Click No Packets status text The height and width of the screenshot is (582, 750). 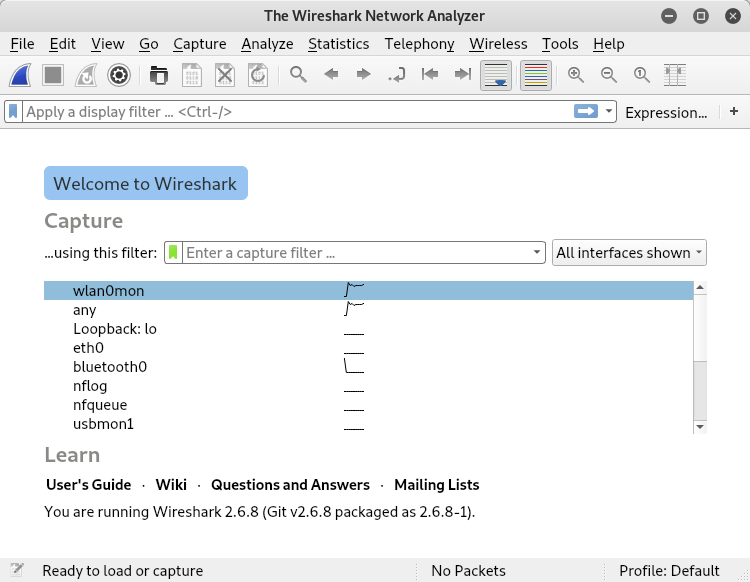pyautogui.click(x=468, y=571)
